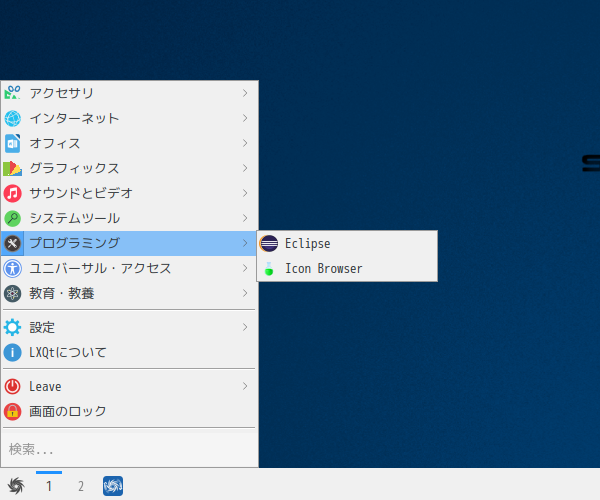Click the 検索 search field
Viewport: 600px width, 500px height.
(129, 449)
